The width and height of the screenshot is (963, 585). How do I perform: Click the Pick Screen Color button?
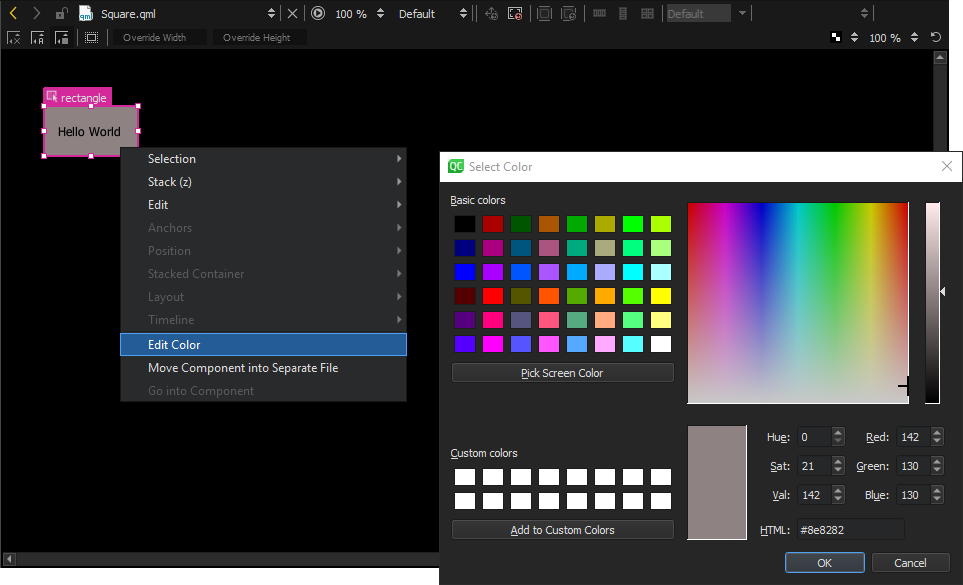click(x=562, y=372)
